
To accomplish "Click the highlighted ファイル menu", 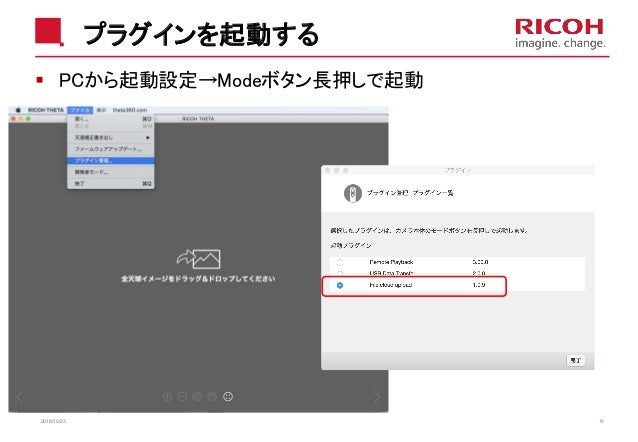I will point(80,110).
